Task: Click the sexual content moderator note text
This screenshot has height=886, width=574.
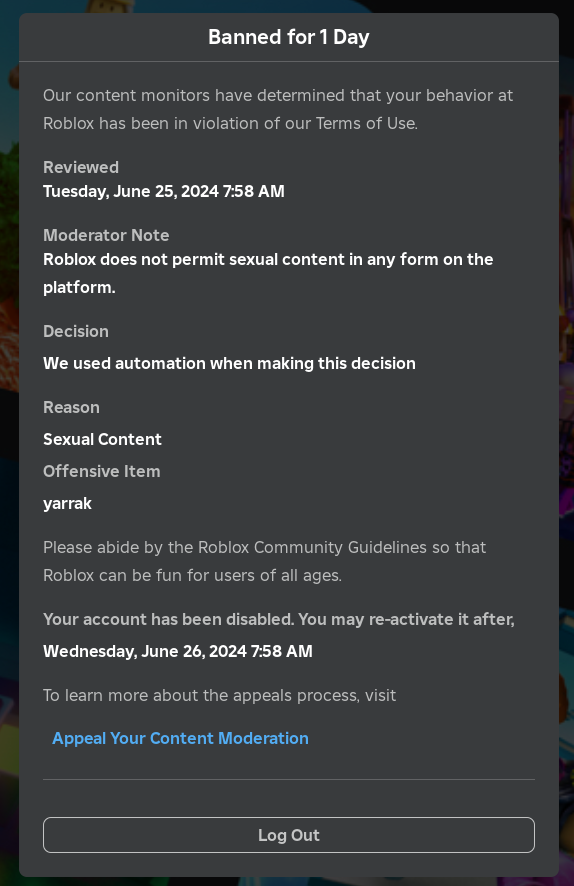Action: (268, 273)
